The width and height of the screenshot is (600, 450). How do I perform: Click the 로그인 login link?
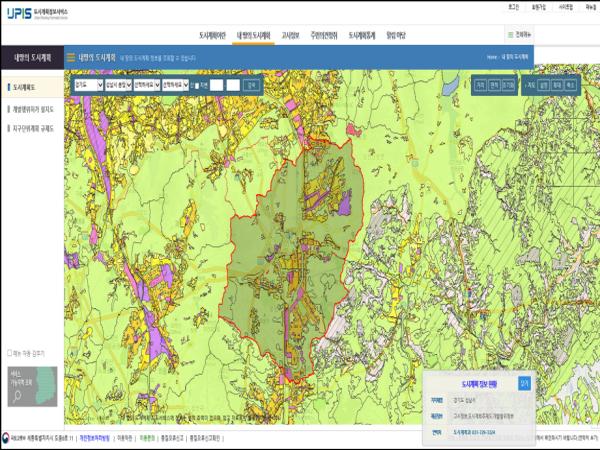[x=513, y=6]
